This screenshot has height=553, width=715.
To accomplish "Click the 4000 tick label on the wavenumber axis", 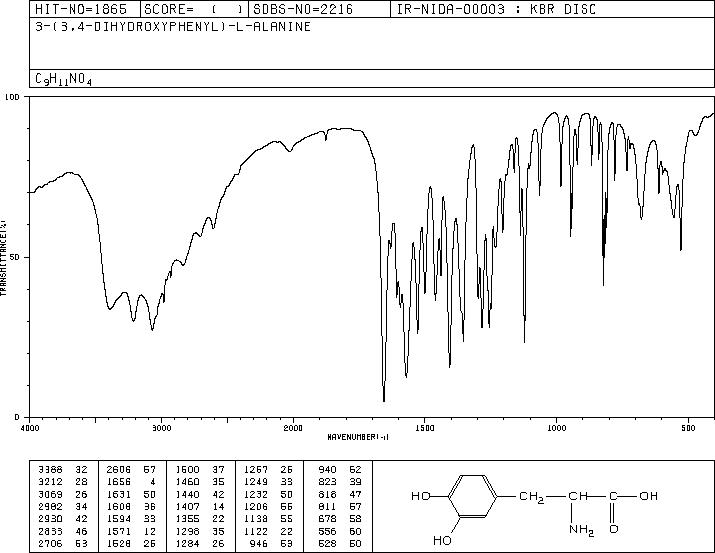I will (30, 428).
